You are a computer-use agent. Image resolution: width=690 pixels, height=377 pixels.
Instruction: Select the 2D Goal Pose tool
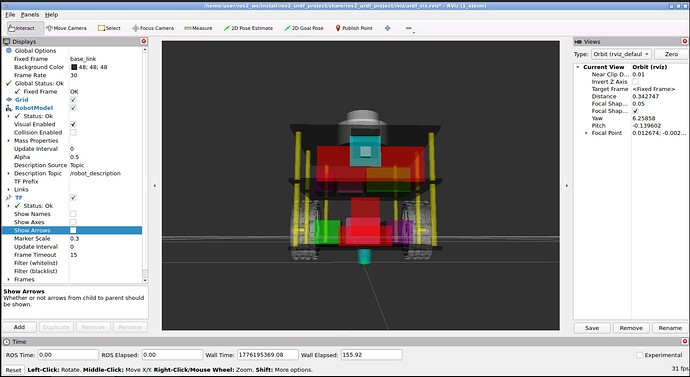(x=304, y=28)
